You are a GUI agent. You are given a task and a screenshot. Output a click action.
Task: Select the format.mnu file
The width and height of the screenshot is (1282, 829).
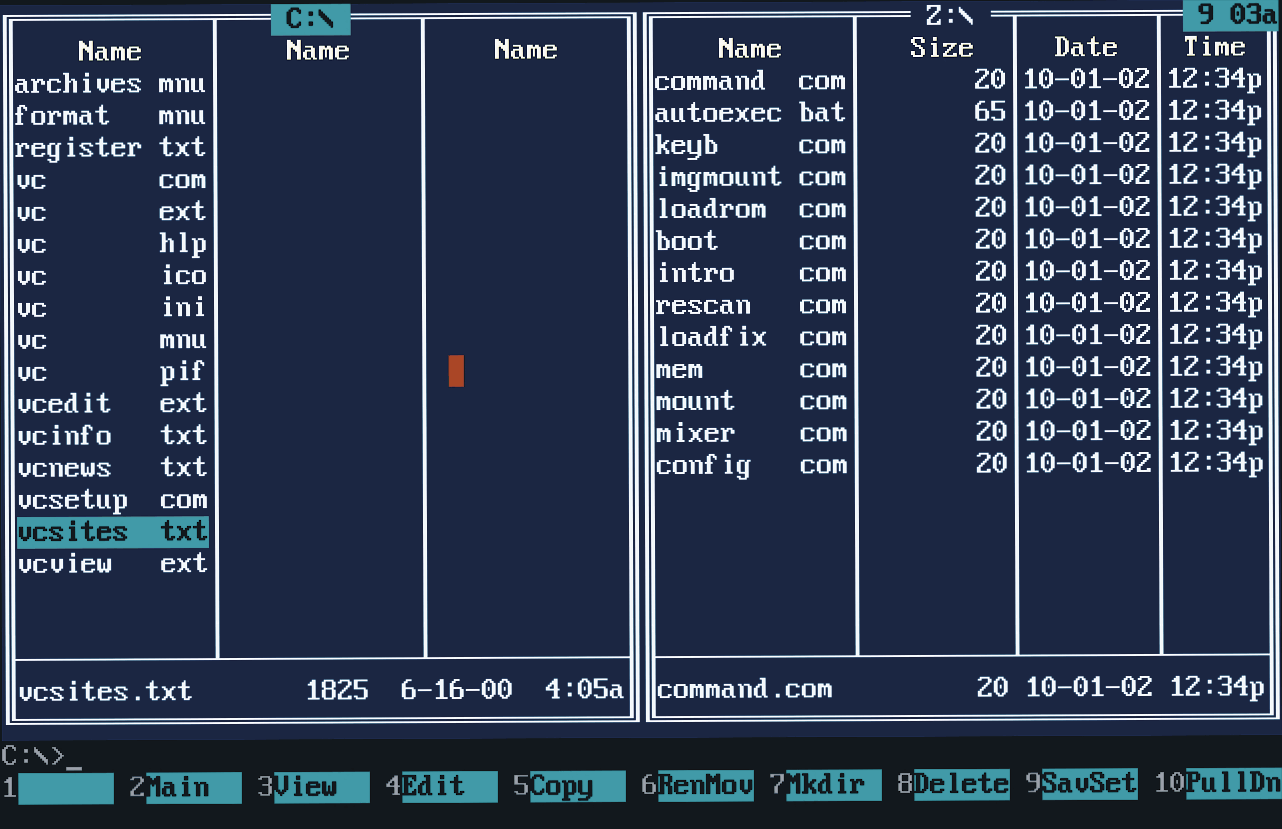112,116
